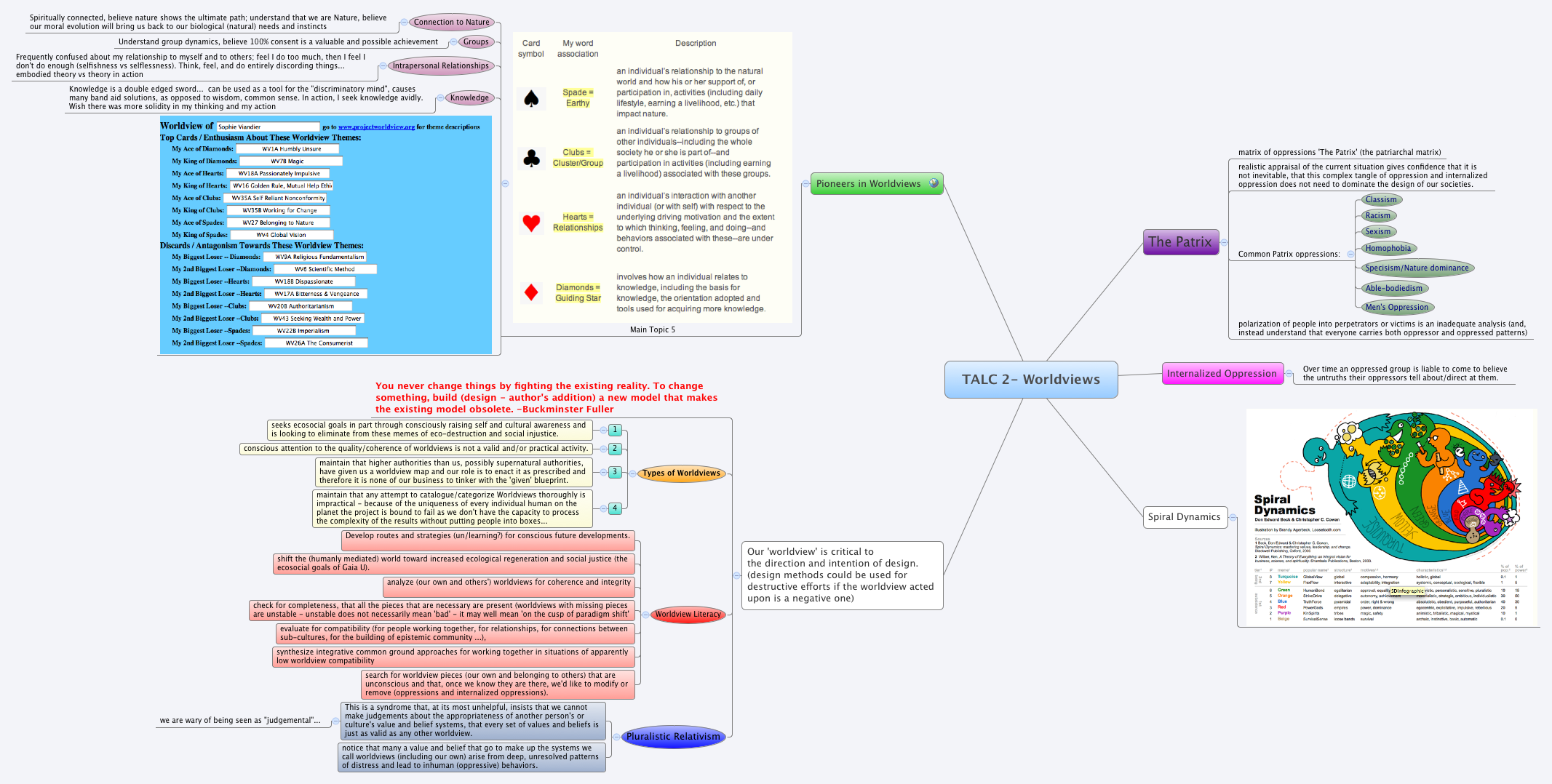Viewport: 1552px width, 784px height.
Task: Click the spade card symbol in the suit table
Action: click(530, 99)
